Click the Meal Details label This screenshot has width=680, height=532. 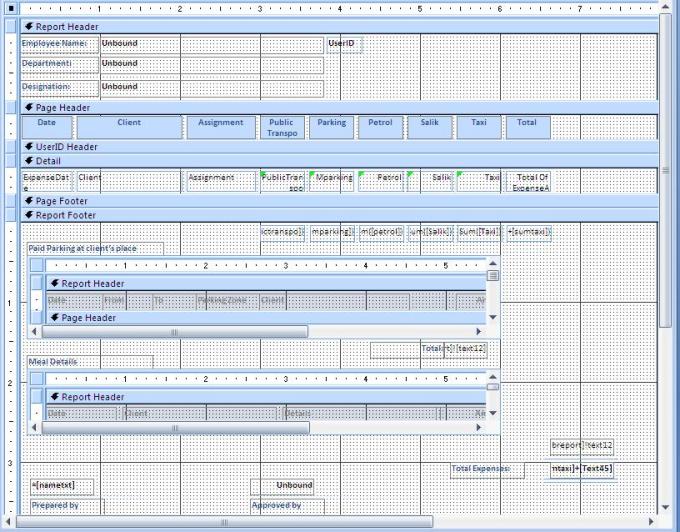(90, 362)
